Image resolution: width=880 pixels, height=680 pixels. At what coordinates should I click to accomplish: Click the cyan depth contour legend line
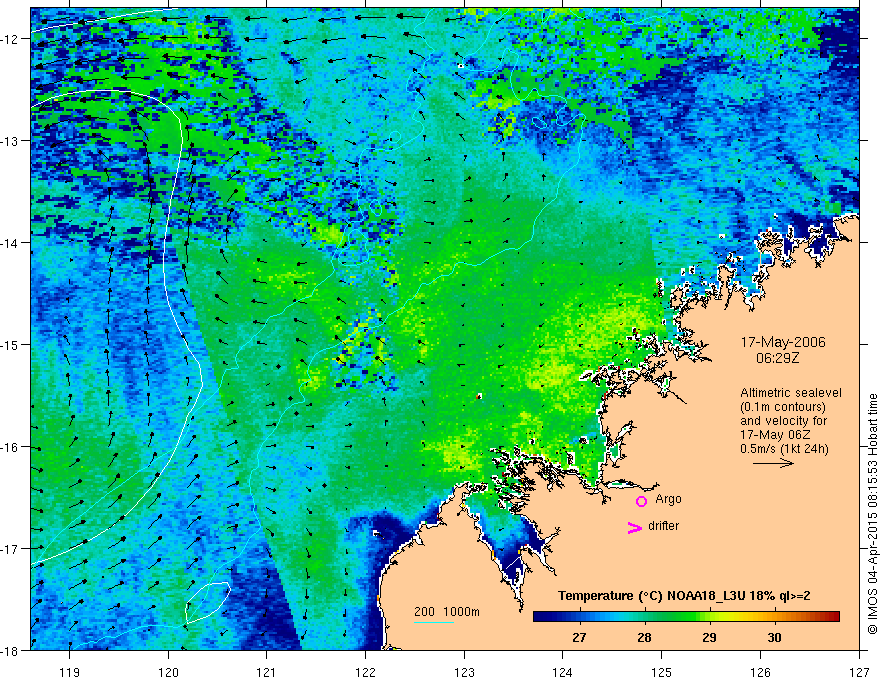point(434,622)
